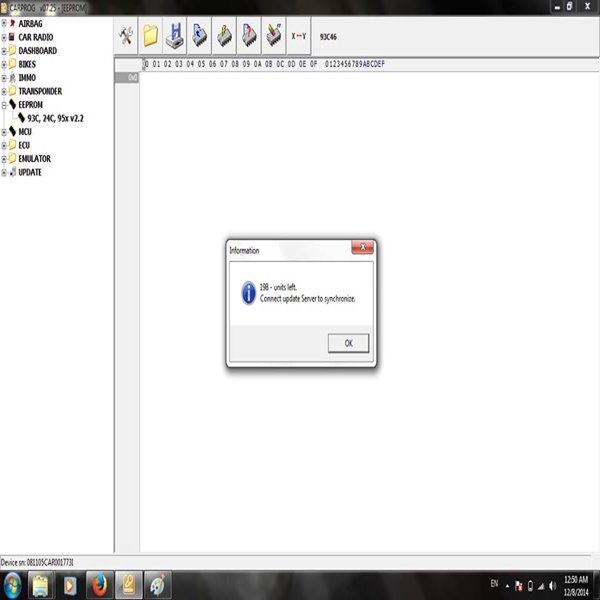Click the X↔Y swap bytes button

point(298,36)
